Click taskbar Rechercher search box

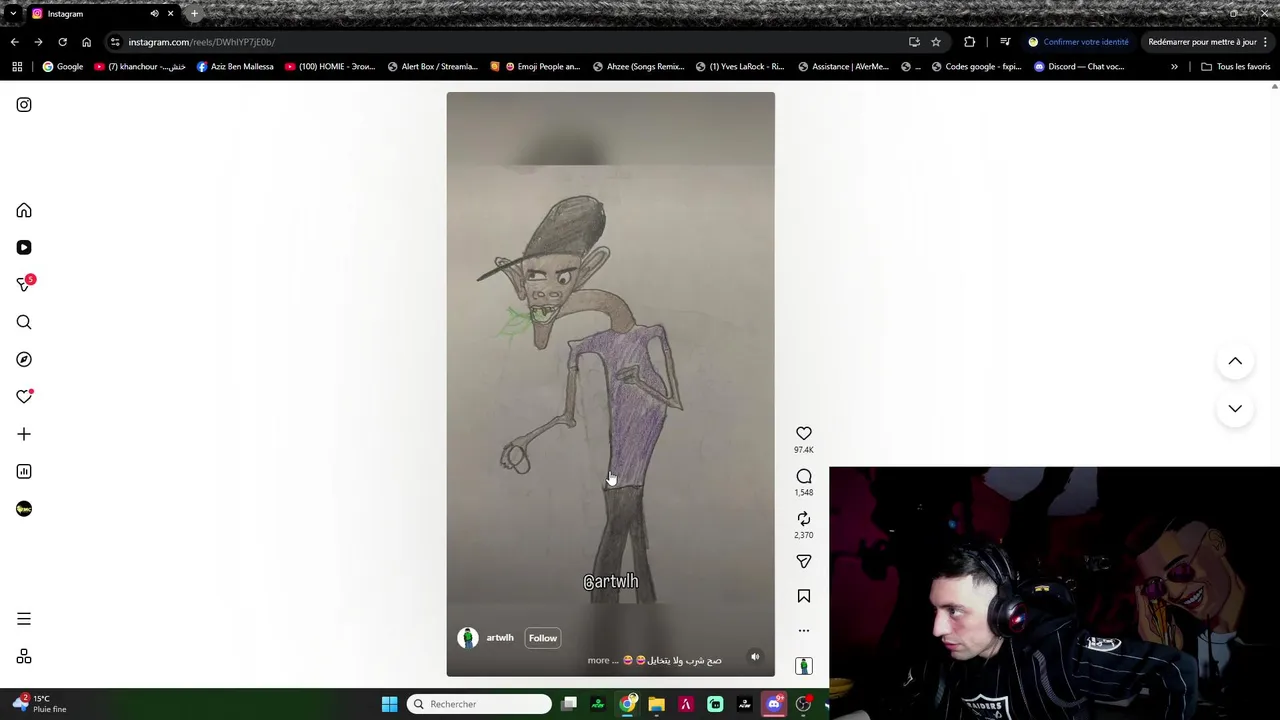point(479,704)
